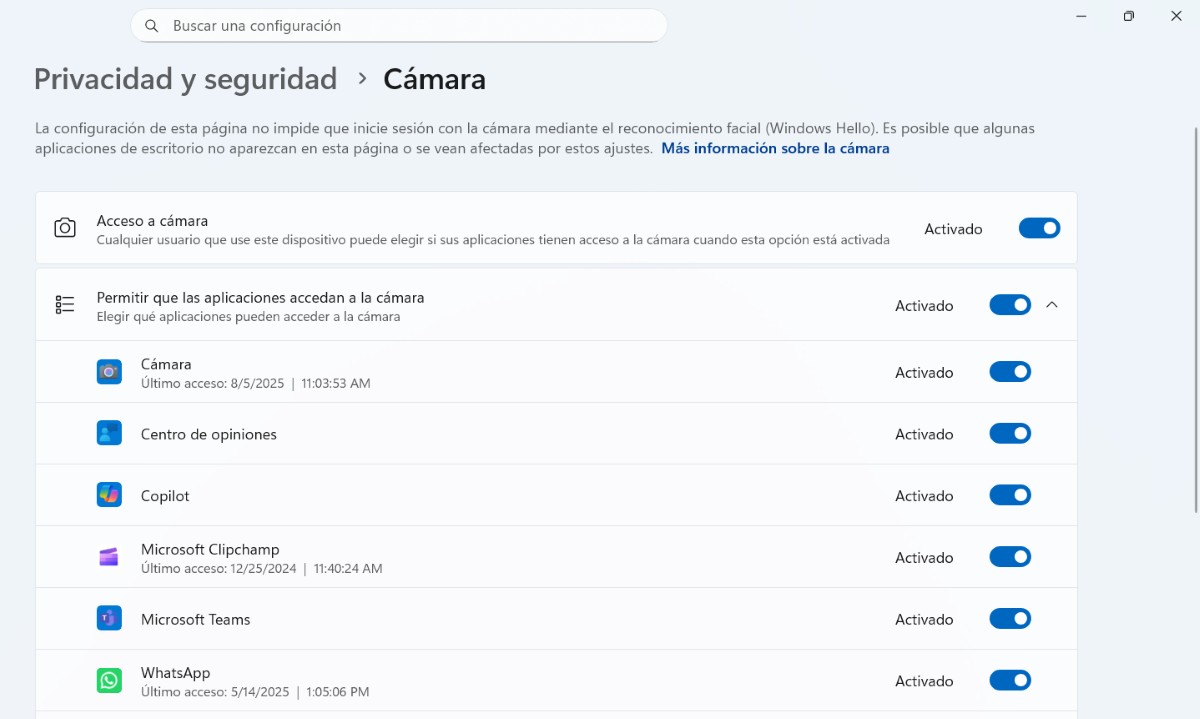Disable the Acceso a cámara toggle
Viewport: 1200px width, 719px height.
(x=1039, y=228)
